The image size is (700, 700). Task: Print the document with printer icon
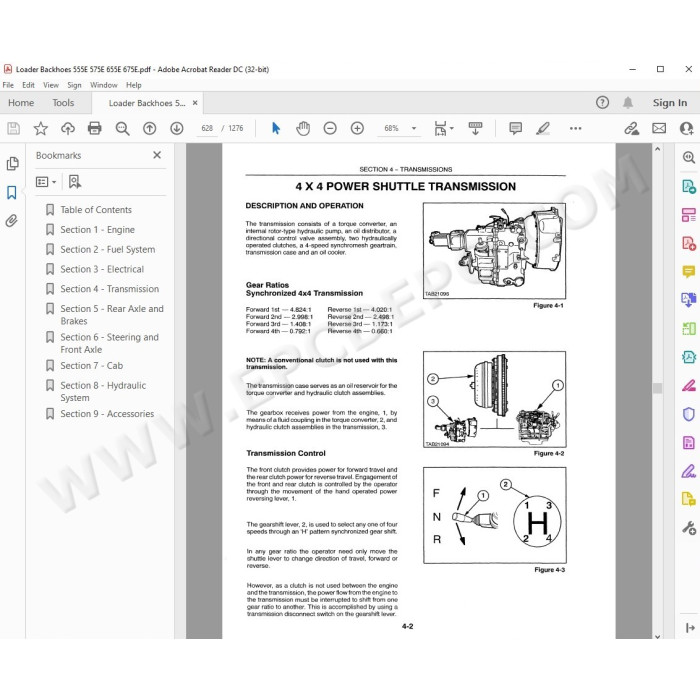(x=95, y=129)
